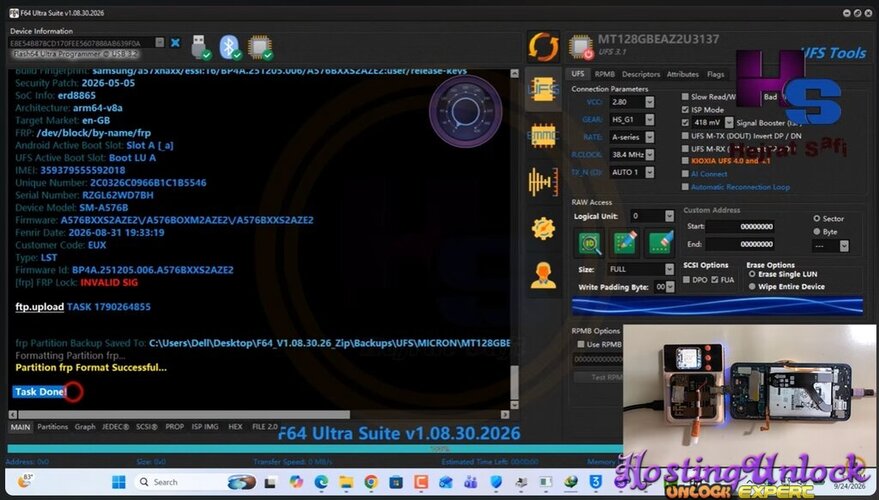Click the chip status icon in Device Information
Image resolution: width=879 pixels, height=500 pixels.
coord(260,48)
